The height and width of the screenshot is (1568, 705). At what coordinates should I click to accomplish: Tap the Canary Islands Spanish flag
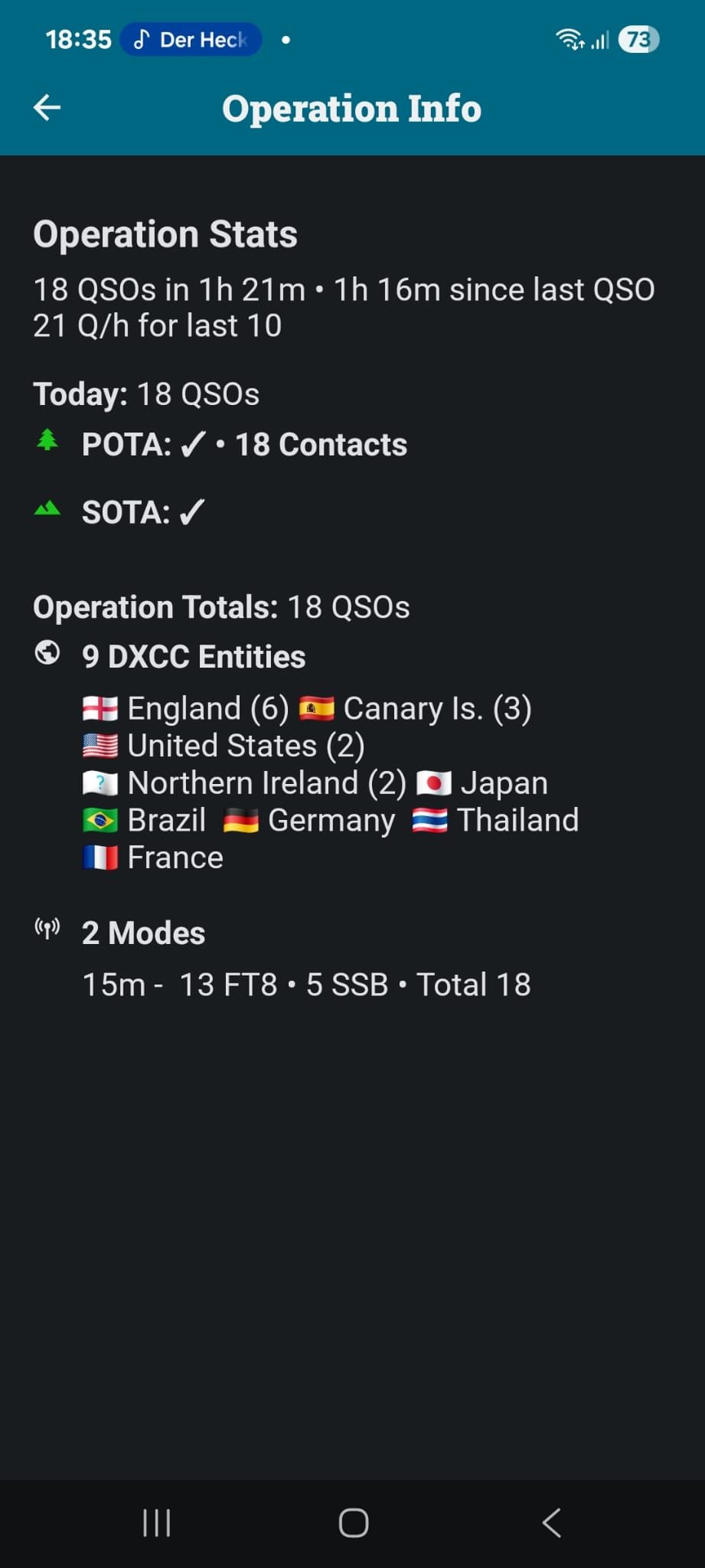[x=316, y=709]
